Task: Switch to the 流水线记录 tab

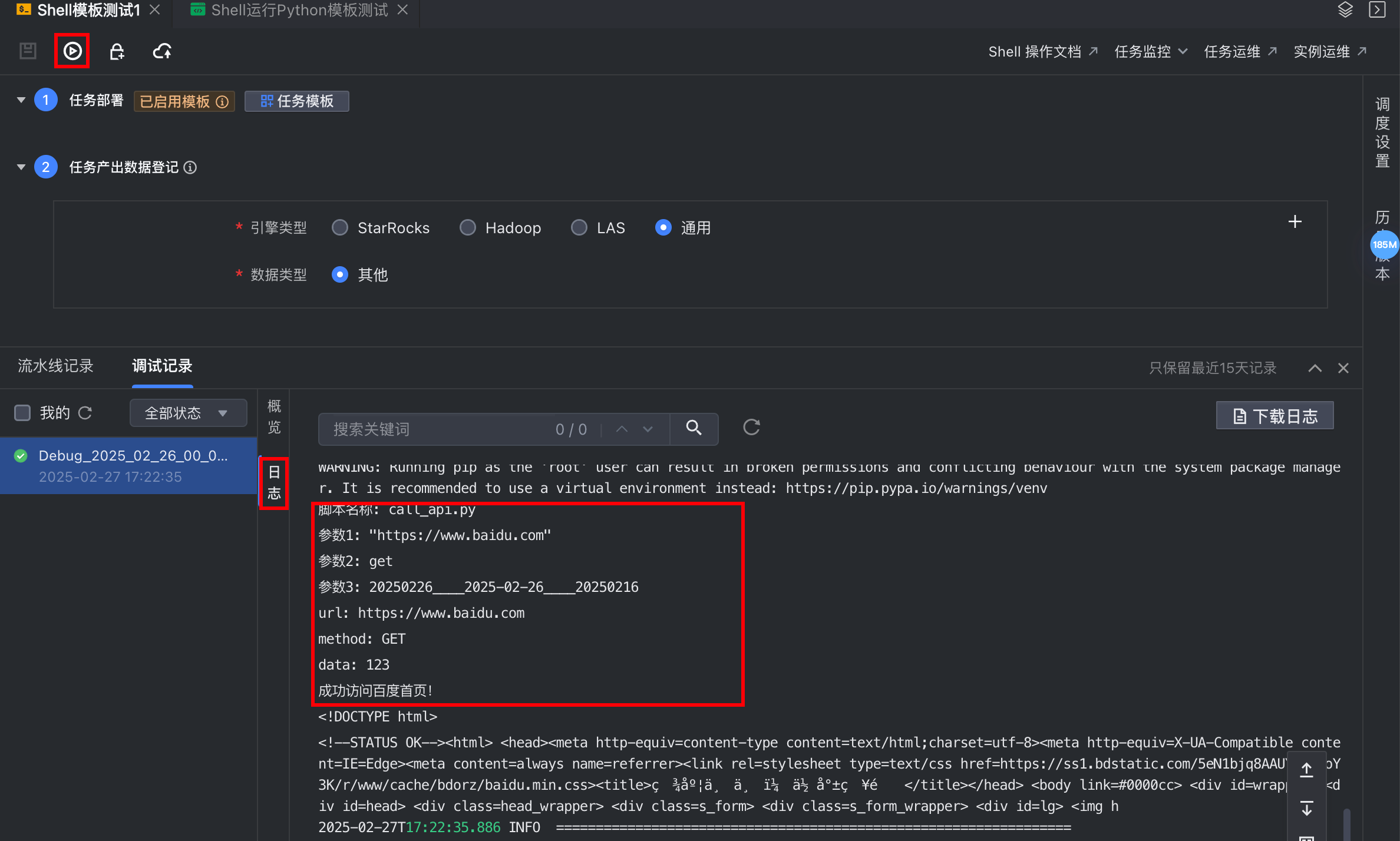Action: (55, 366)
